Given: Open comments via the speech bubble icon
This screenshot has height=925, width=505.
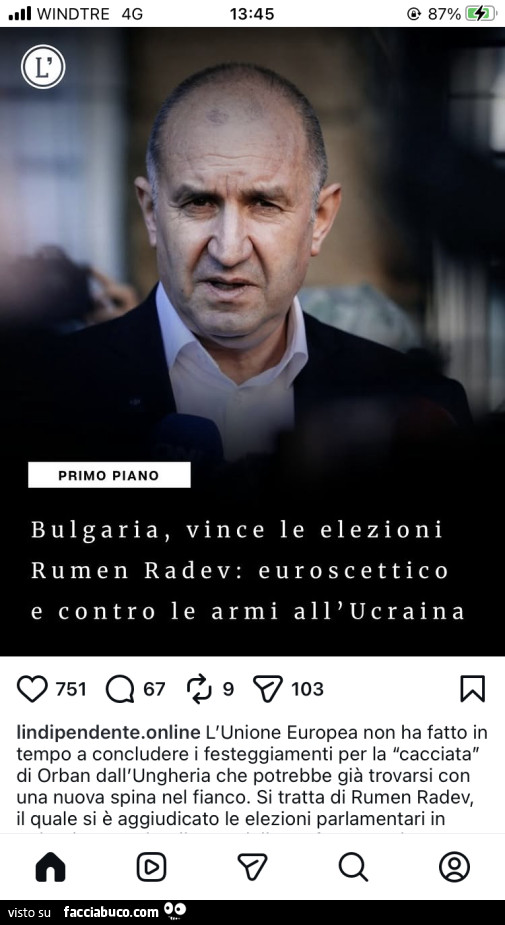Looking at the screenshot, I should (120, 689).
